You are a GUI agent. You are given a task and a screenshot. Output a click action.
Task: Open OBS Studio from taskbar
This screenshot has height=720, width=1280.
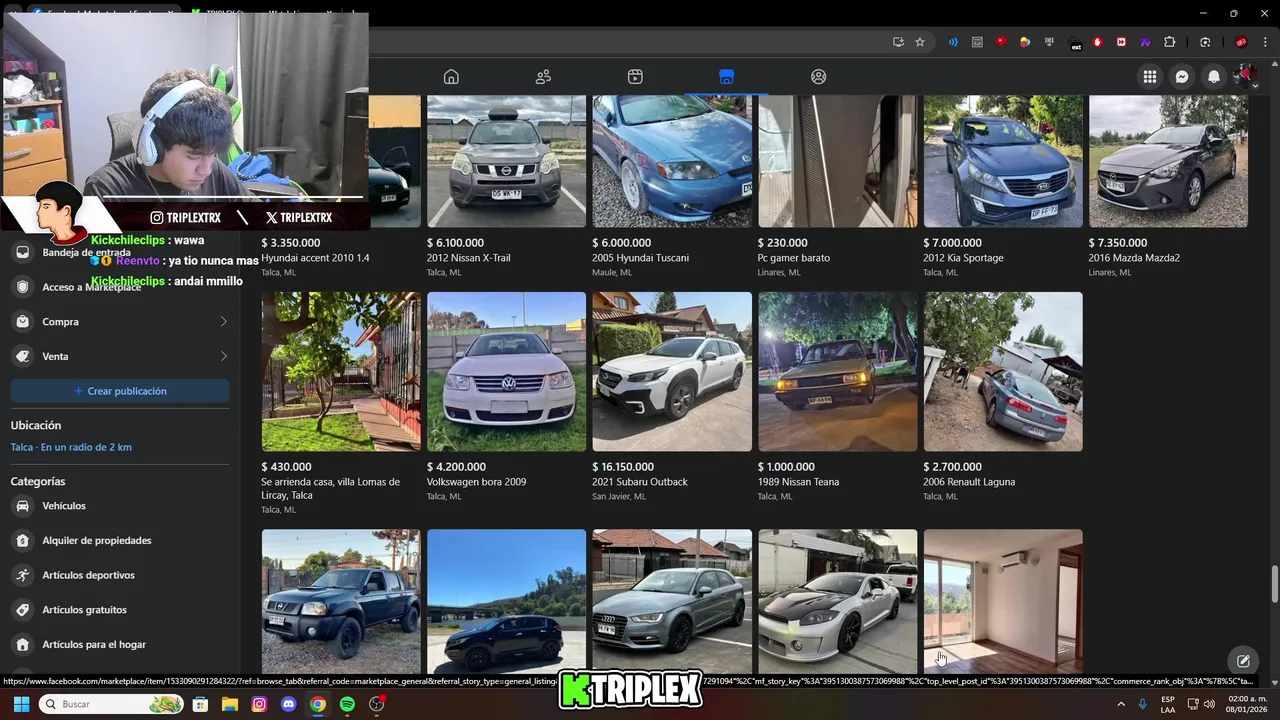click(x=377, y=704)
